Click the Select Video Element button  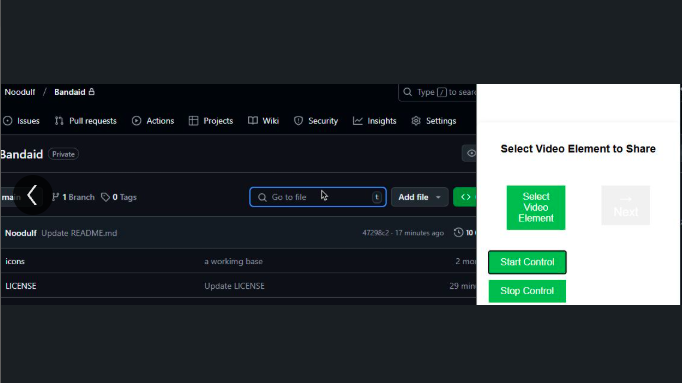click(536, 207)
